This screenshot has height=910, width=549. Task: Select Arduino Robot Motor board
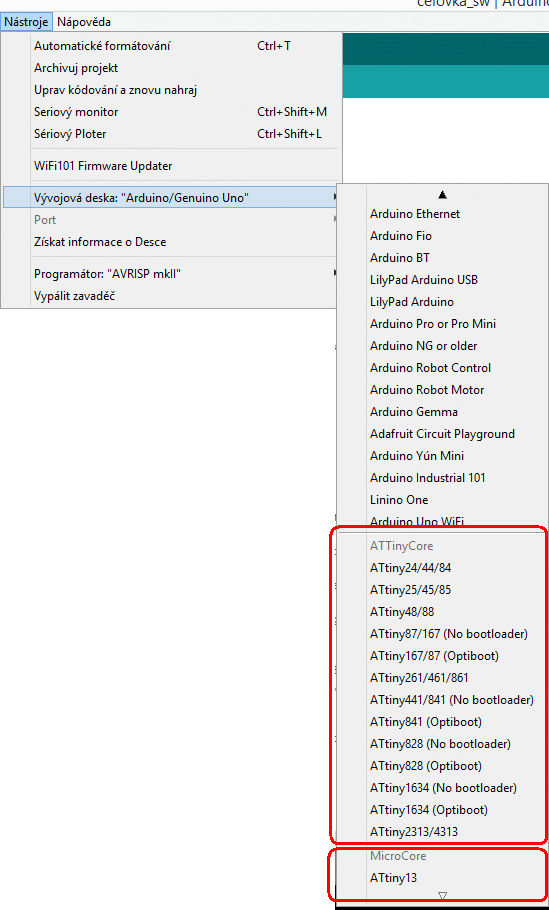[442, 391]
